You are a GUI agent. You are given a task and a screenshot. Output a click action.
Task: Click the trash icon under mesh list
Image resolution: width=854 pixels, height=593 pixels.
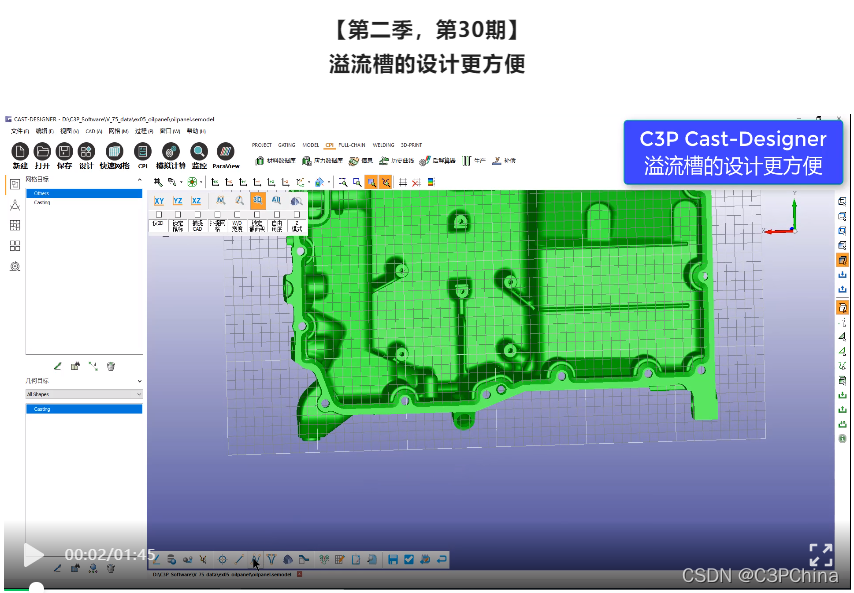(x=111, y=366)
